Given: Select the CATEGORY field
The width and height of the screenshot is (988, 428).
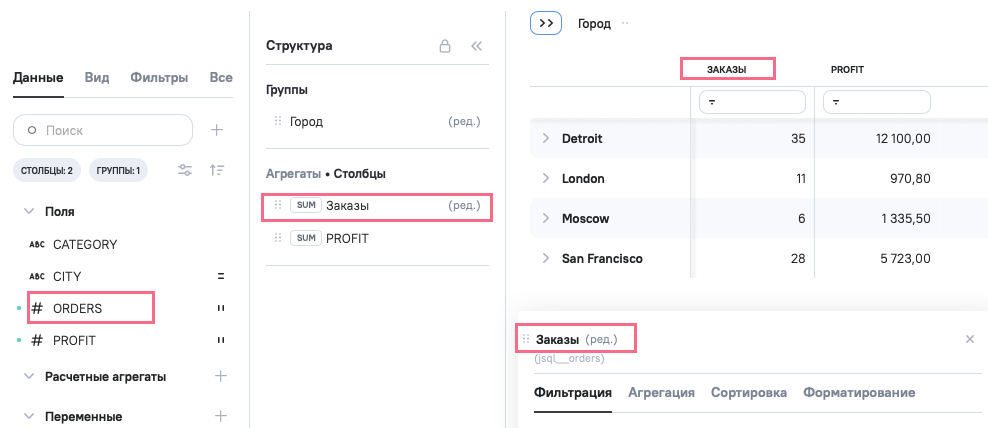Looking at the screenshot, I should click(85, 245).
